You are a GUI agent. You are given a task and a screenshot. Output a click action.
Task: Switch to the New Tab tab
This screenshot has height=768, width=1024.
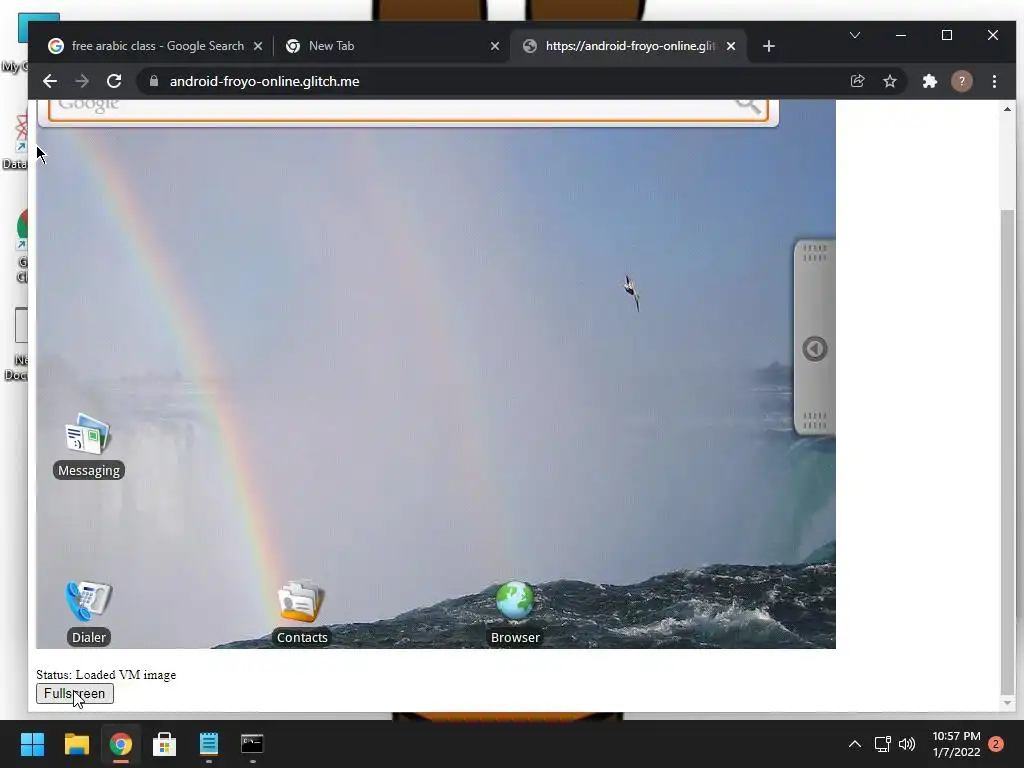(x=392, y=46)
